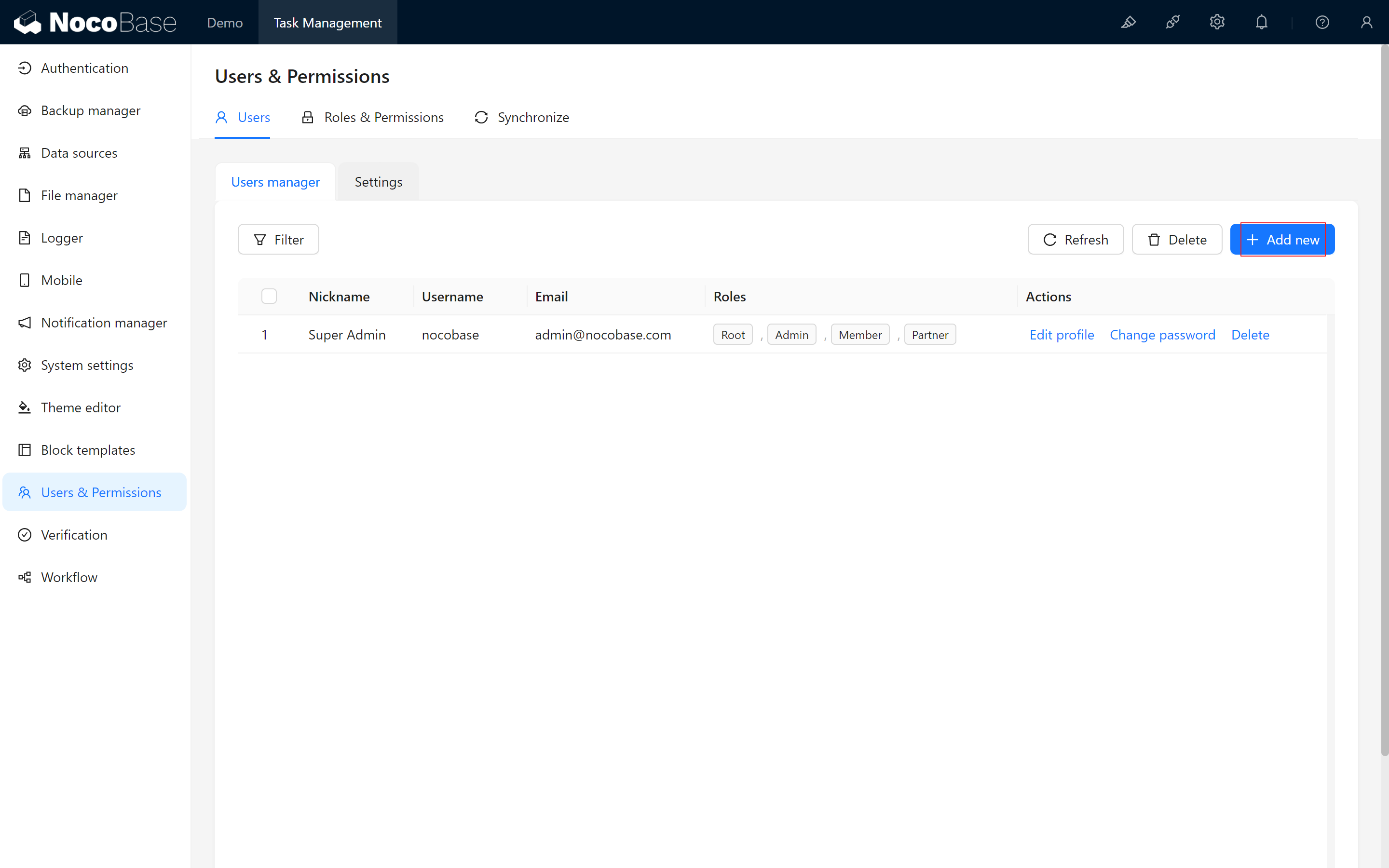Open Notification manager in the sidebar
This screenshot has width=1389, height=868.
(x=95, y=323)
